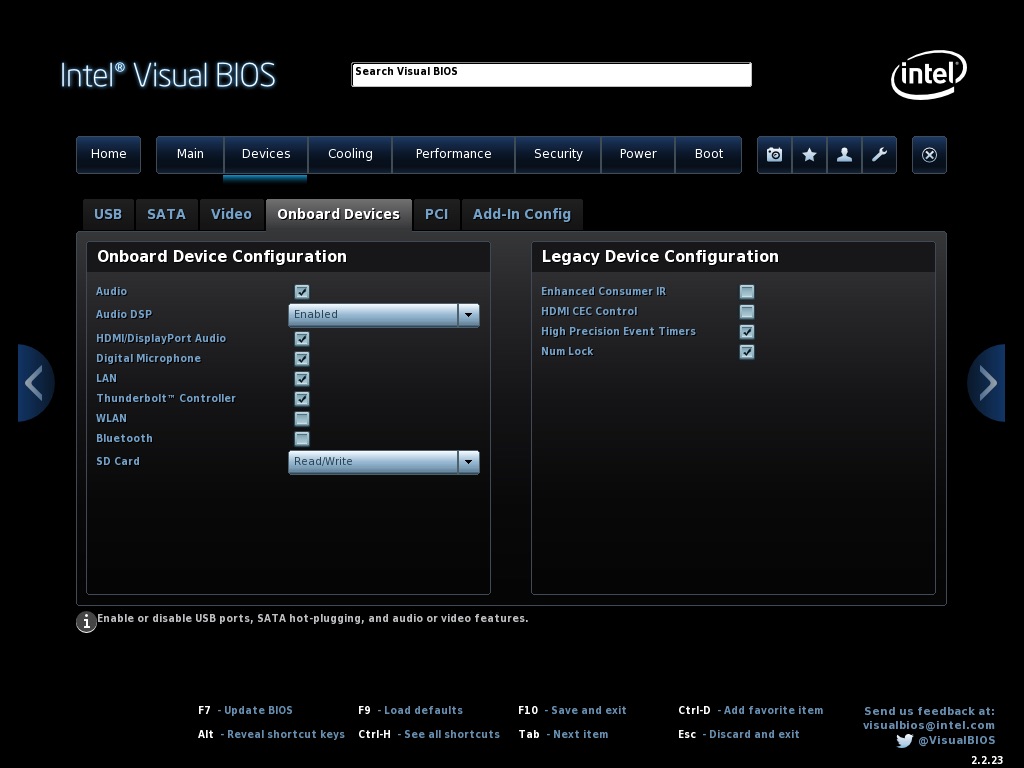Click the Audio DSP Enabled value field

click(373, 315)
